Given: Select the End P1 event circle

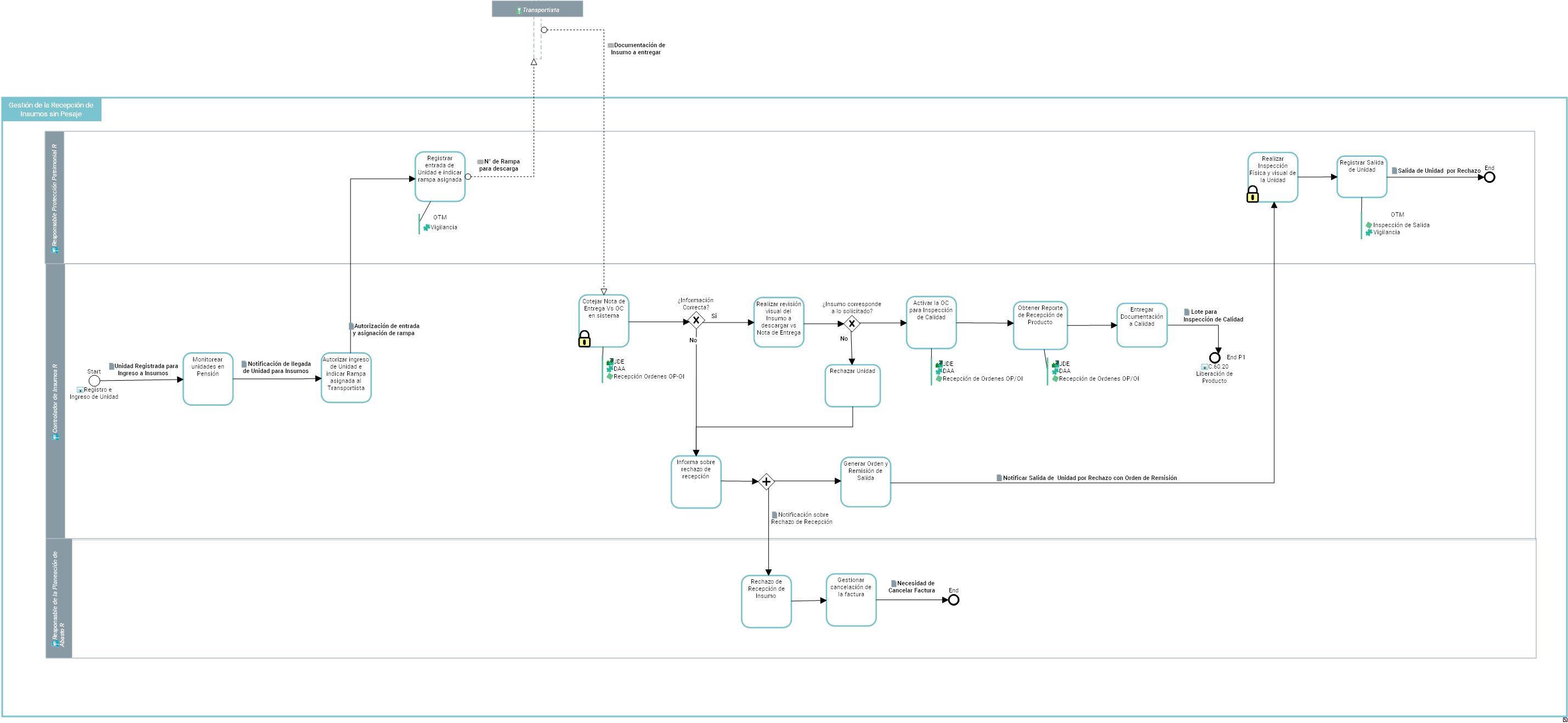Looking at the screenshot, I should 1215,358.
